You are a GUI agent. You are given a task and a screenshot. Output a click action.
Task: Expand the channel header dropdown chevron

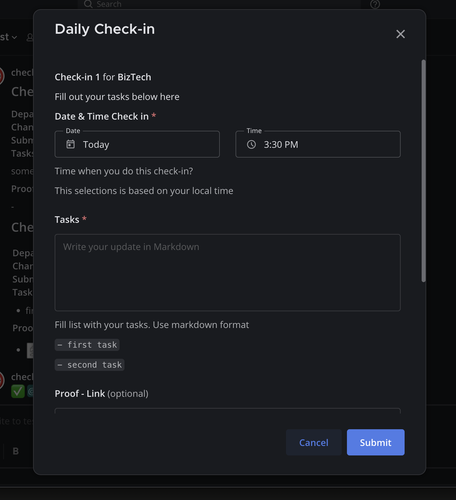click(x=14, y=37)
